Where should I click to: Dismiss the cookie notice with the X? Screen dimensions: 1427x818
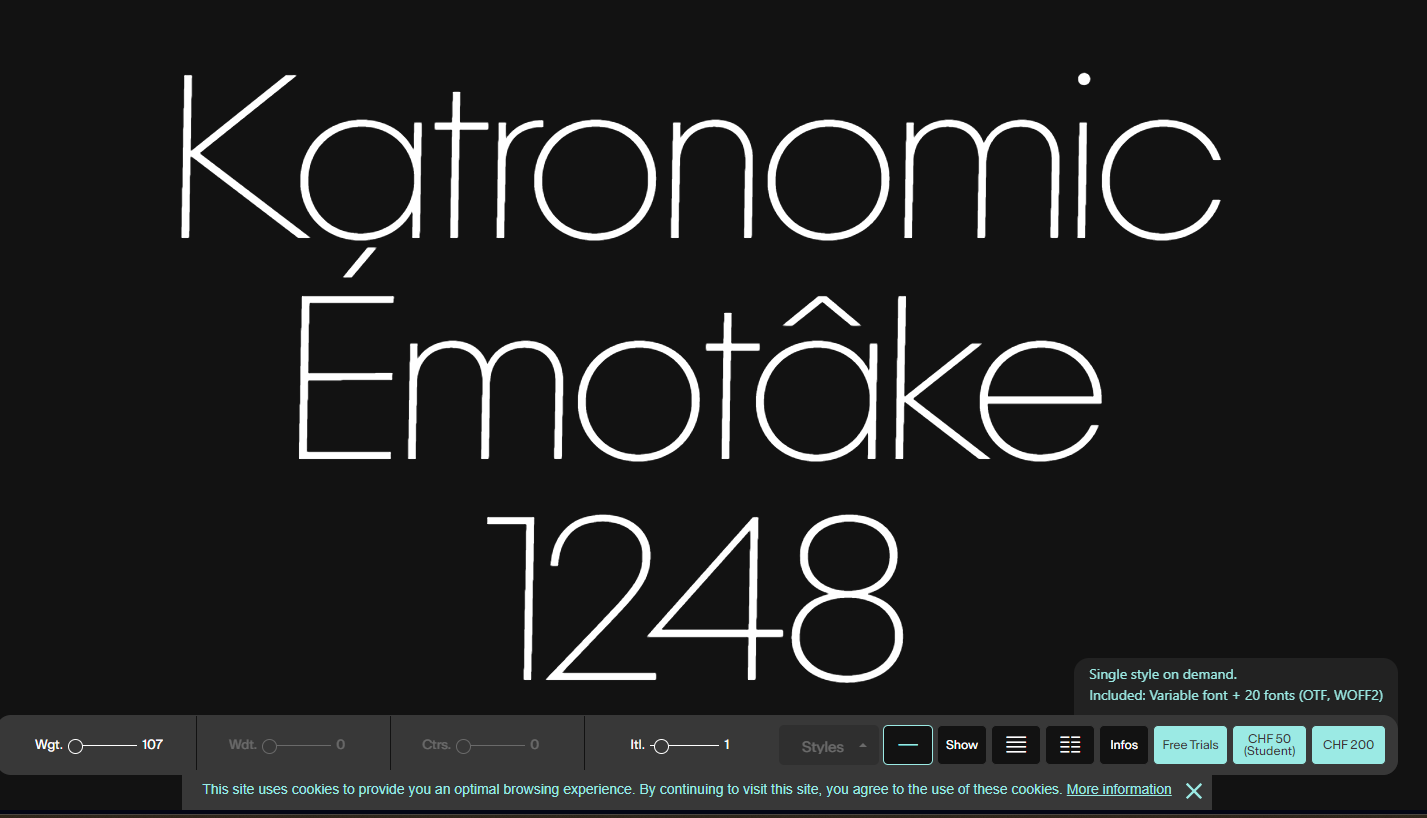1193,791
